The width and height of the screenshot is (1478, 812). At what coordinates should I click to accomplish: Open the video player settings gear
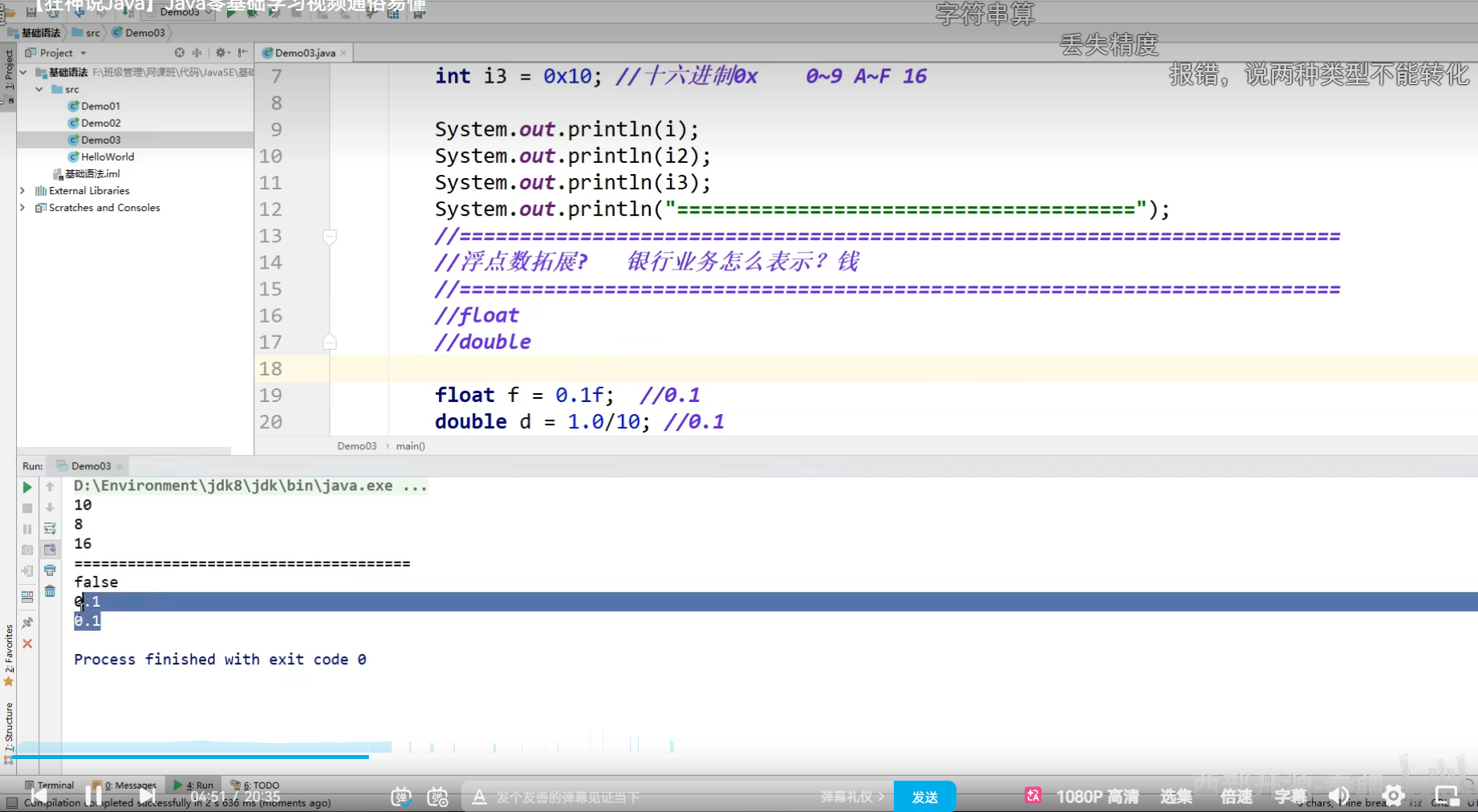[x=1394, y=797]
